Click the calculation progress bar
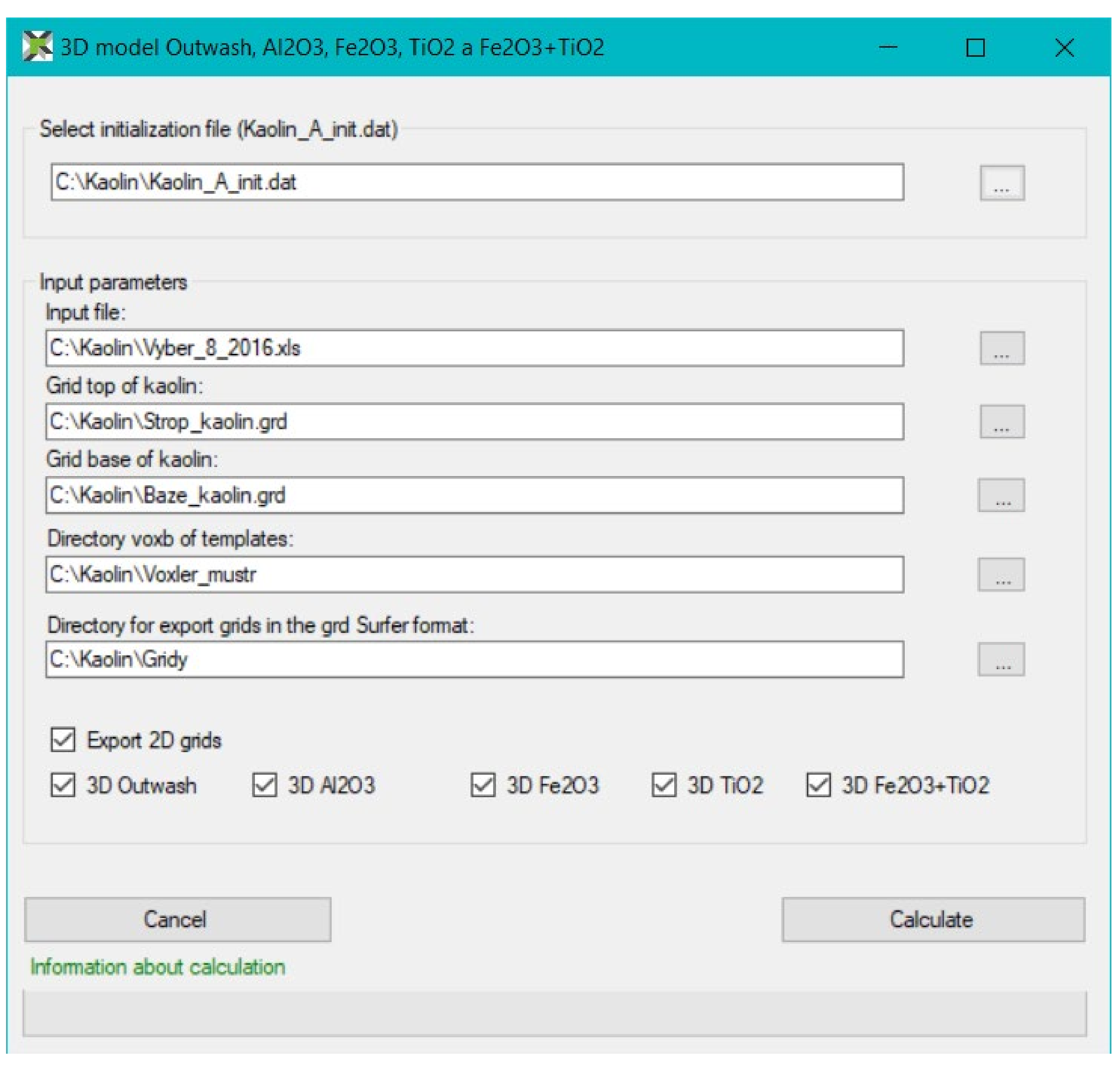The image size is (1120, 1066). (554, 1014)
